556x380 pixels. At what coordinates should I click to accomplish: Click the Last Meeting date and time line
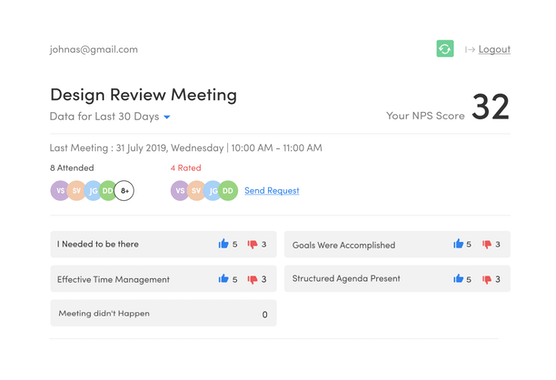coord(186,148)
